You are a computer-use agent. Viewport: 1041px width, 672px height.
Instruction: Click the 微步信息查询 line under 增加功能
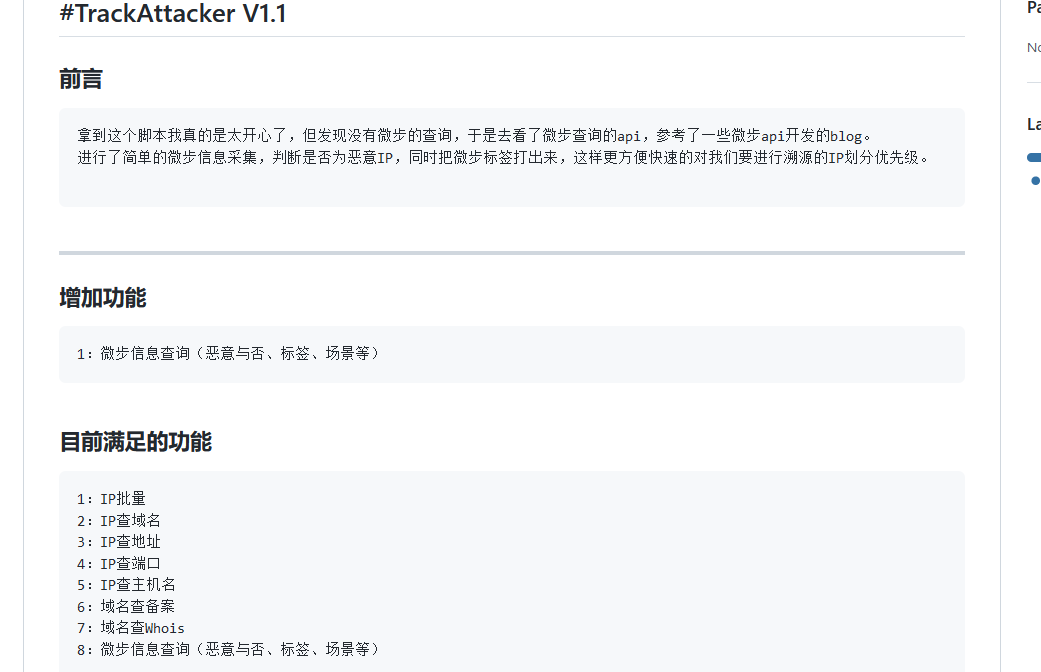229,353
